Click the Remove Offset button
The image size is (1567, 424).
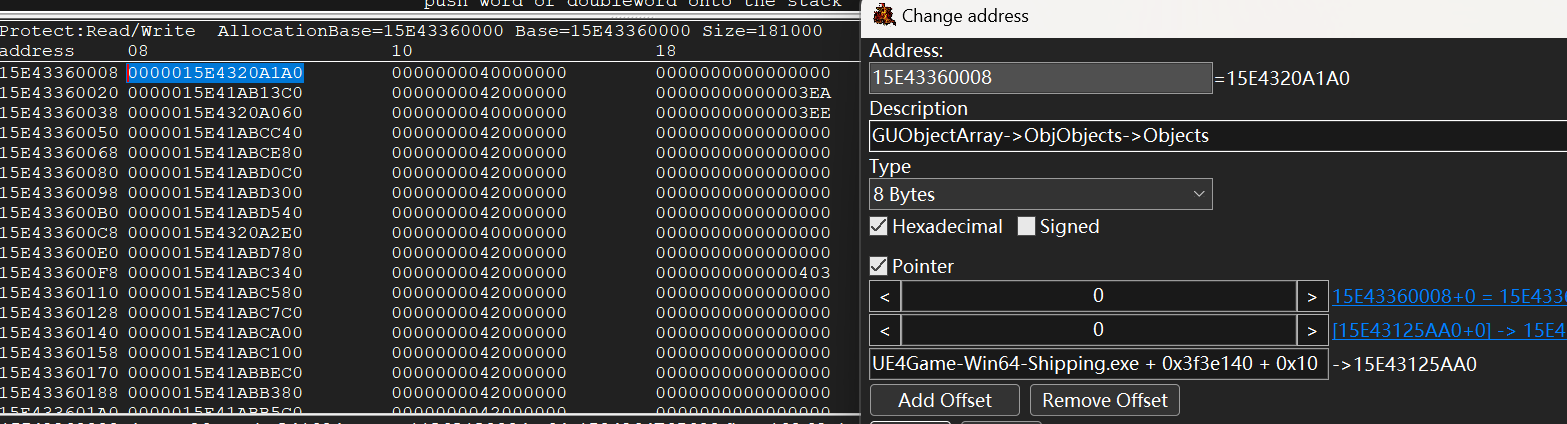[x=1104, y=400]
